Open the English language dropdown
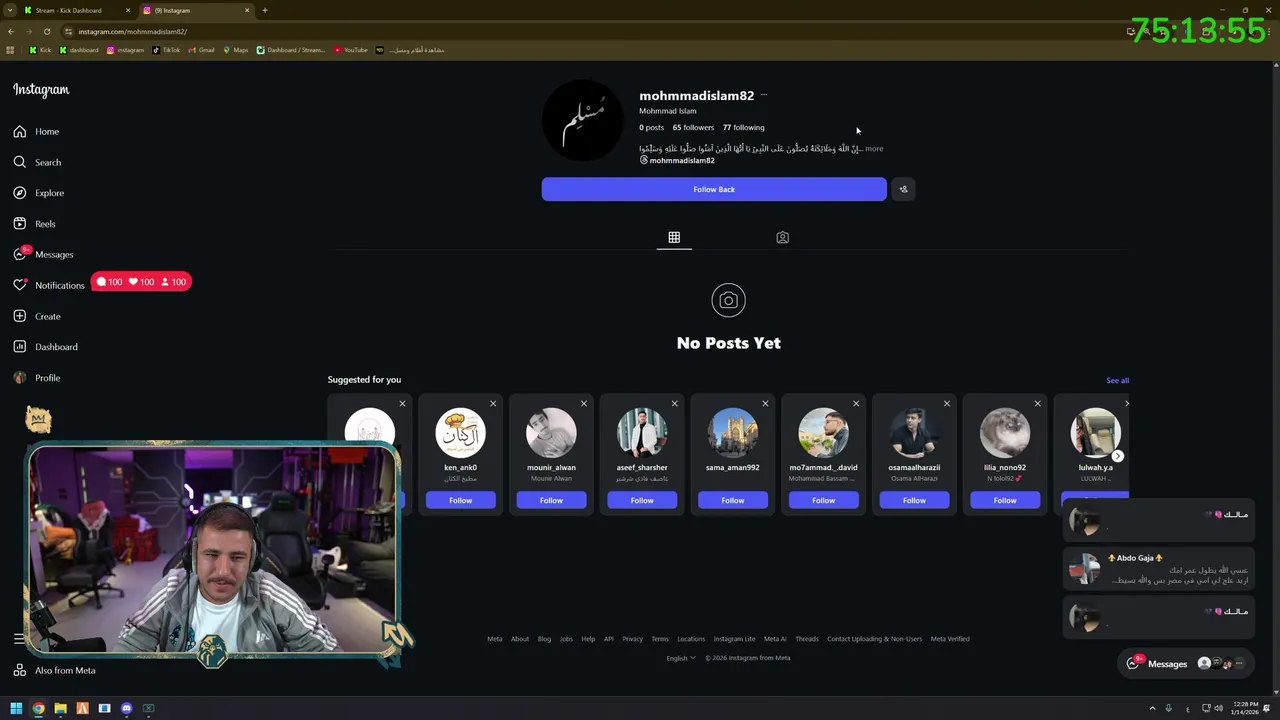 681,658
